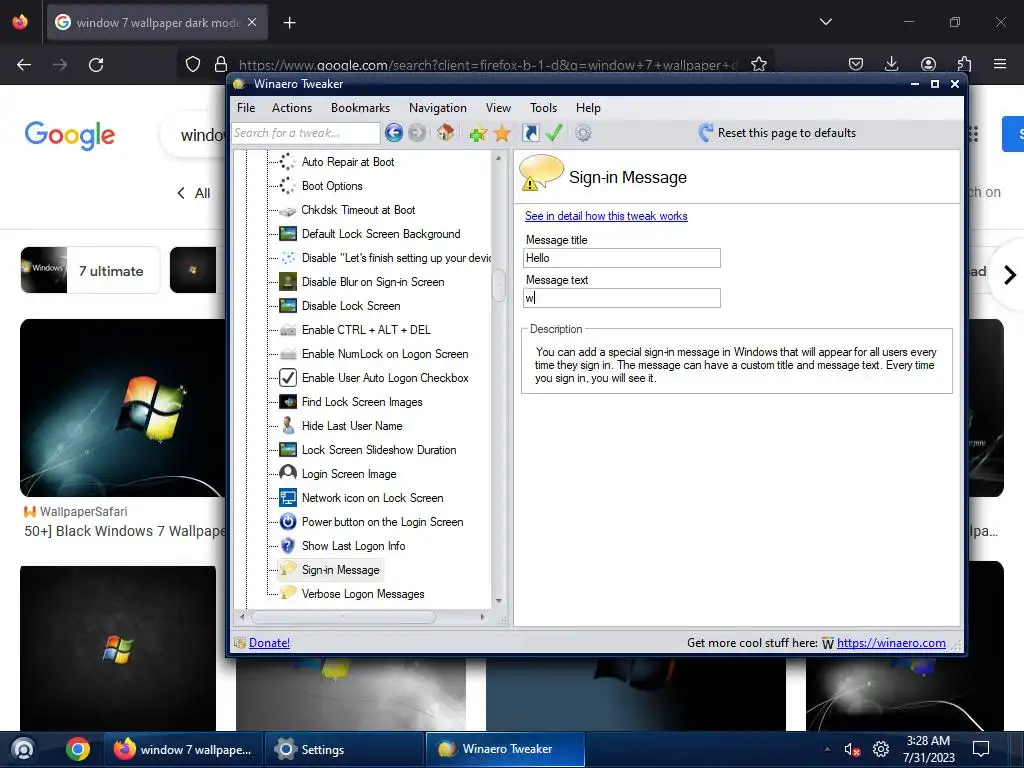Select Enable NumLock on Logon Screen

point(385,354)
